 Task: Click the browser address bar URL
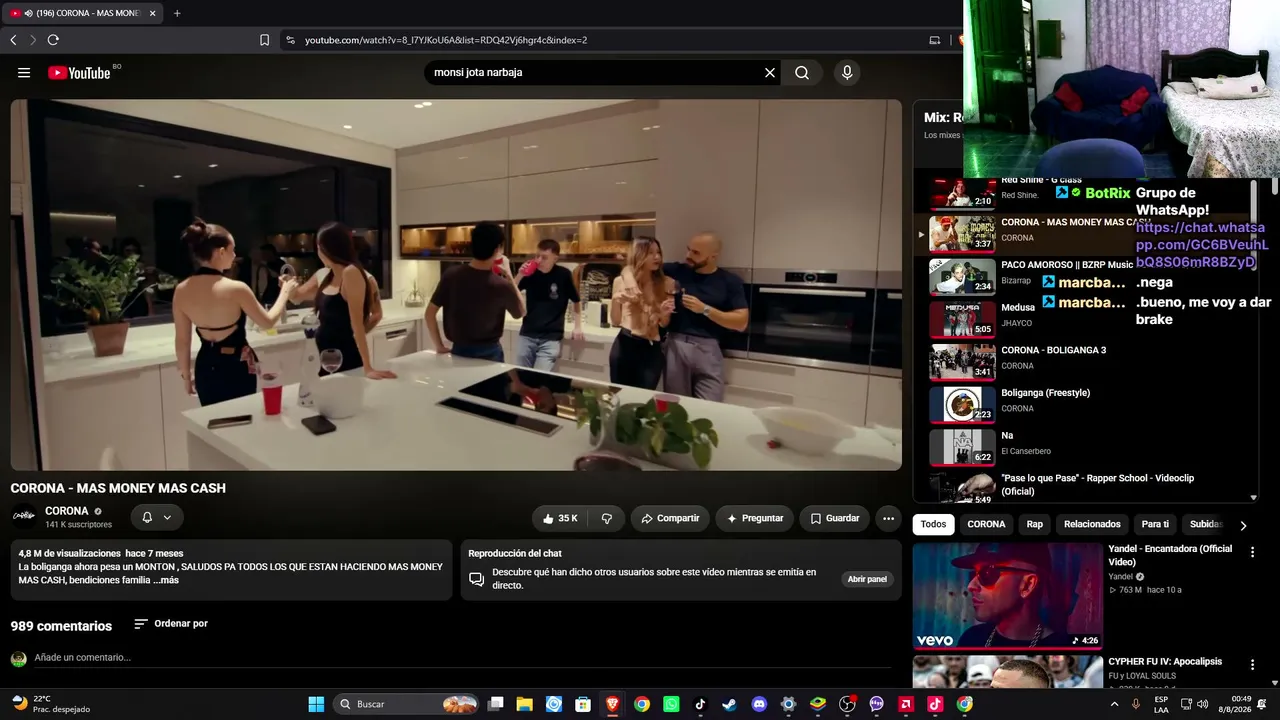[446, 40]
